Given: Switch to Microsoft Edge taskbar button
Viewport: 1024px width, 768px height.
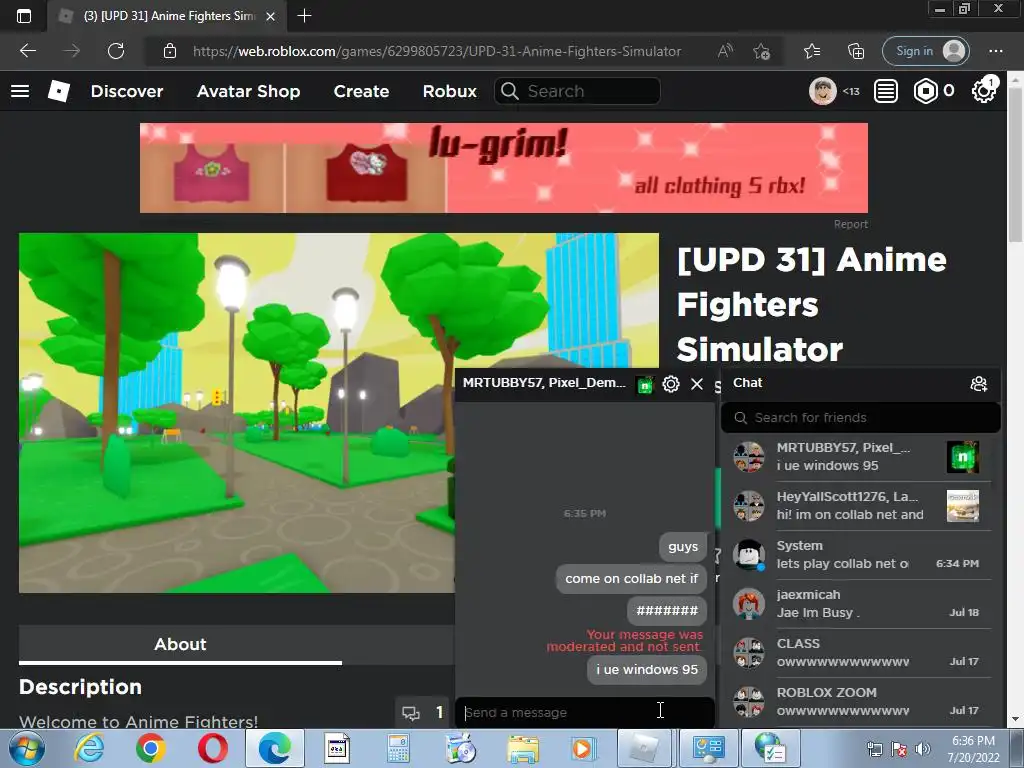Looking at the screenshot, I should pyautogui.click(x=275, y=748).
